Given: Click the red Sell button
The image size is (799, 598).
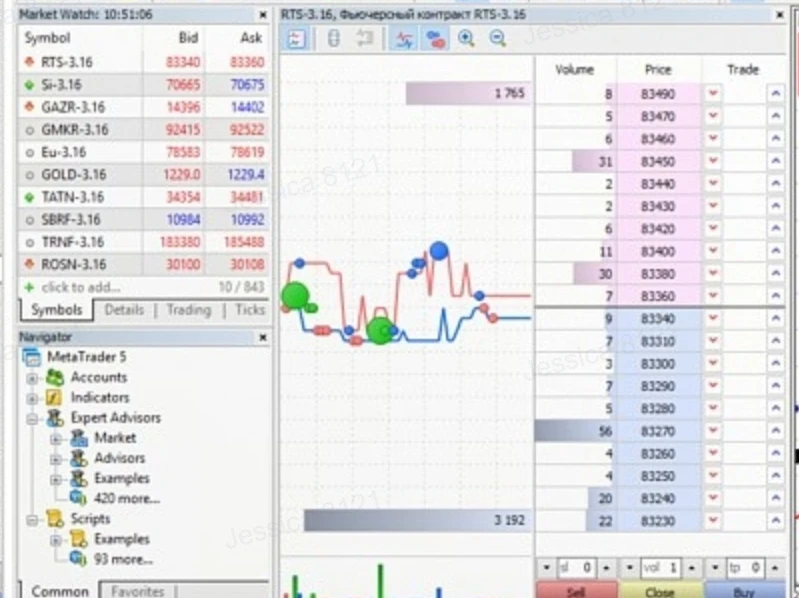Looking at the screenshot, I should point(576,590).
